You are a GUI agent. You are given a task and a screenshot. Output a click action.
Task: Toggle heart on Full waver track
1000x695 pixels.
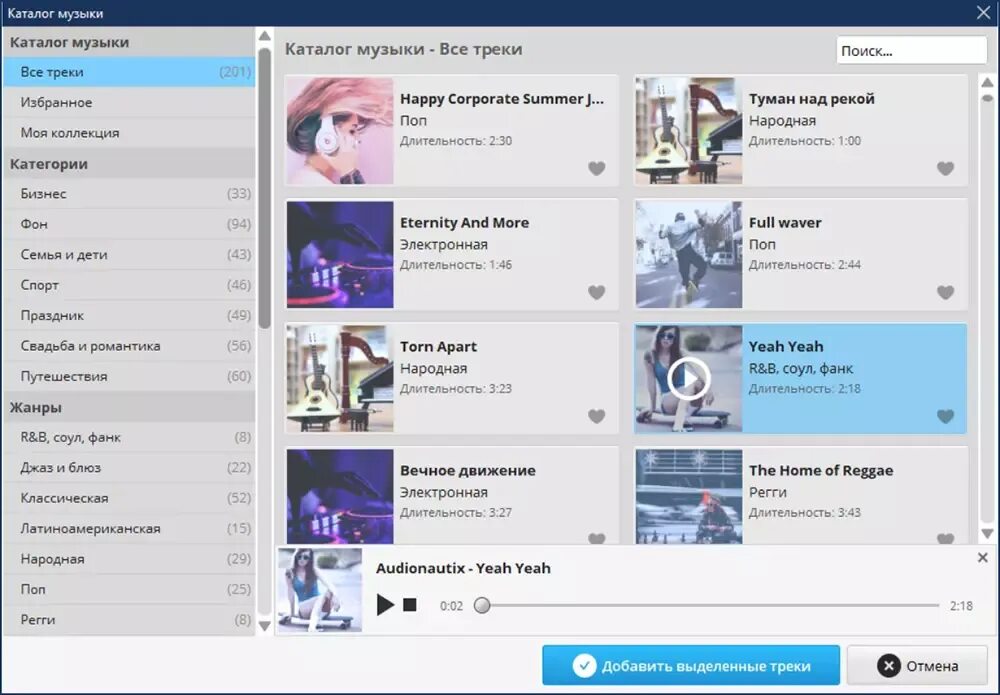click(945, 292)
